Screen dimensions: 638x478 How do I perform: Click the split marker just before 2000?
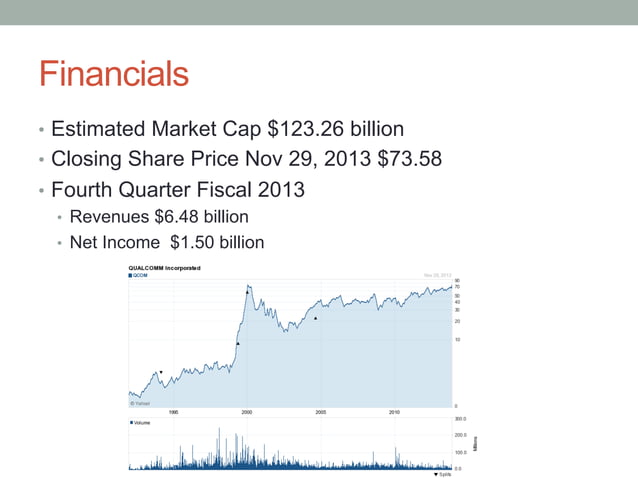click(238, 344)
